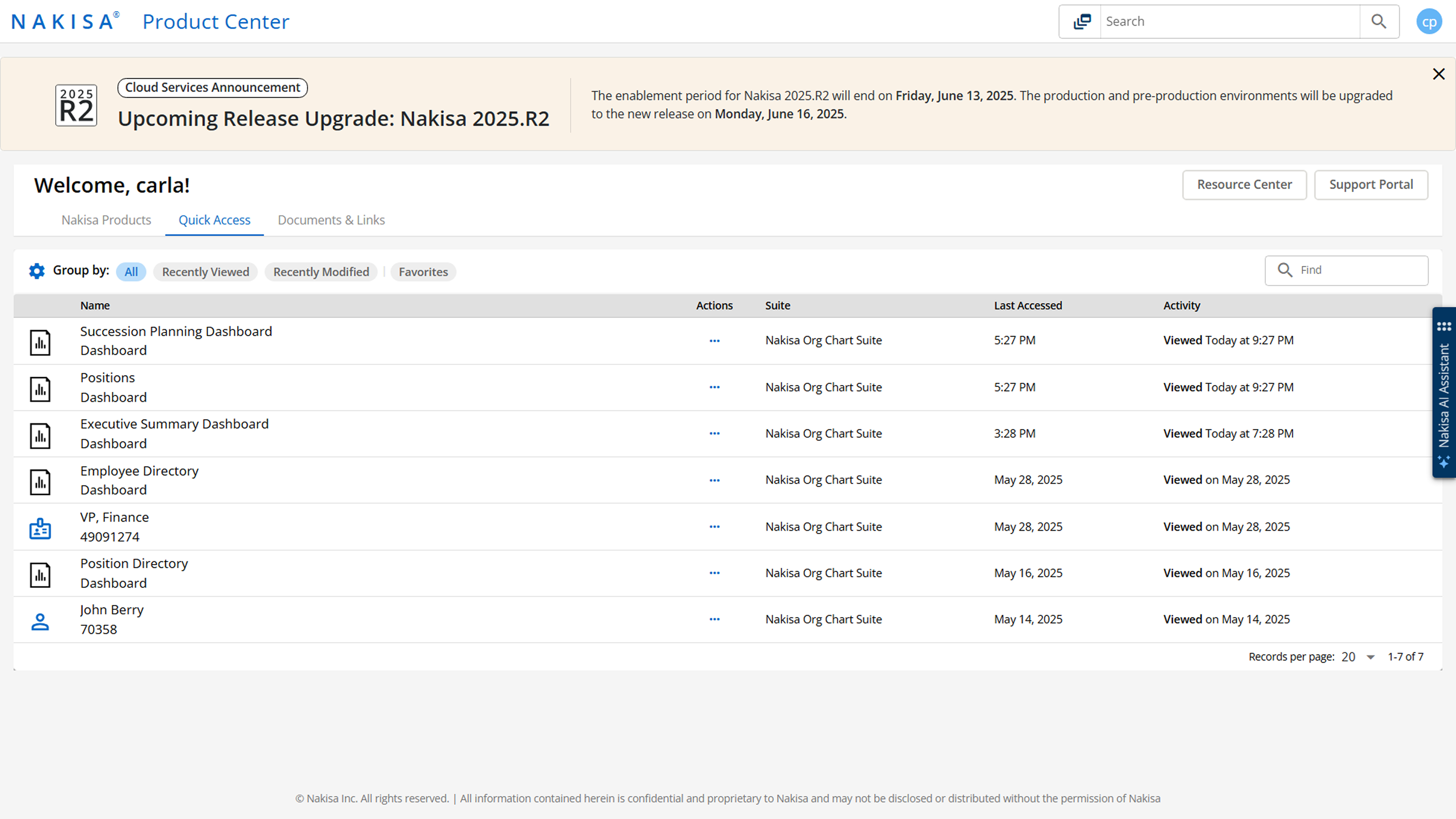The image size is (1456, 819).
Task: Click Product Center title link
Action: (x=216, y=21)
